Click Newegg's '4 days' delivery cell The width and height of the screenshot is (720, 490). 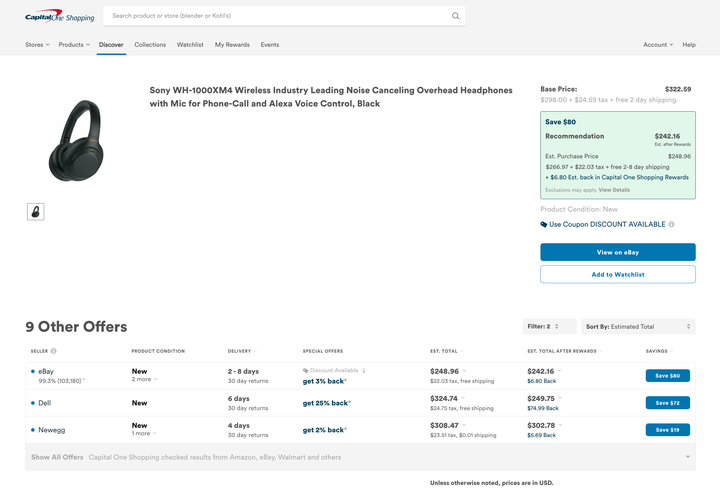pyautogui.click(x=238, y=425)
